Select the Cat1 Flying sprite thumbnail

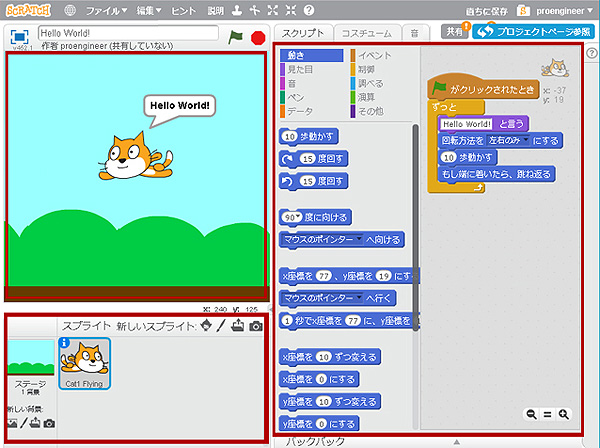[85, 363]
